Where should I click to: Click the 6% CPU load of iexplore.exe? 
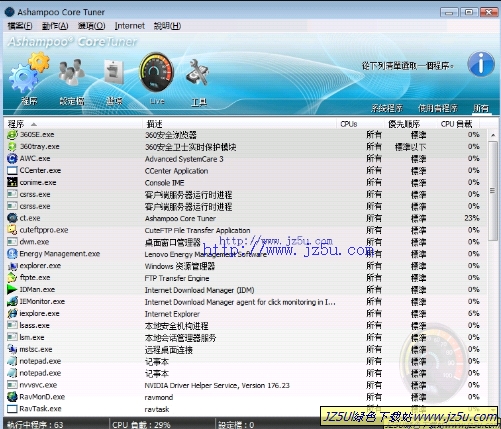click(473, 313)
